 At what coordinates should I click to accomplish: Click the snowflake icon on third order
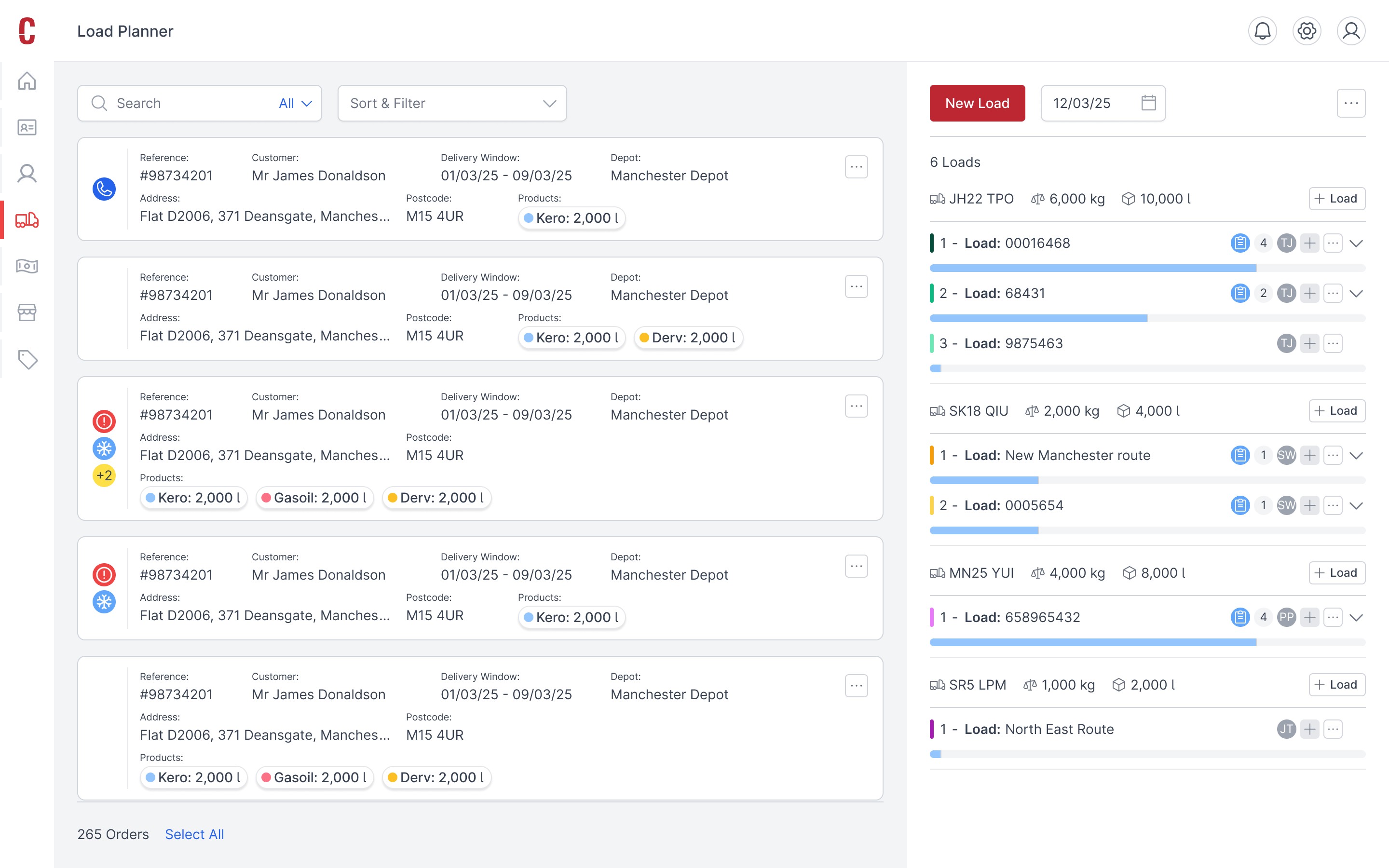(104, 448)
